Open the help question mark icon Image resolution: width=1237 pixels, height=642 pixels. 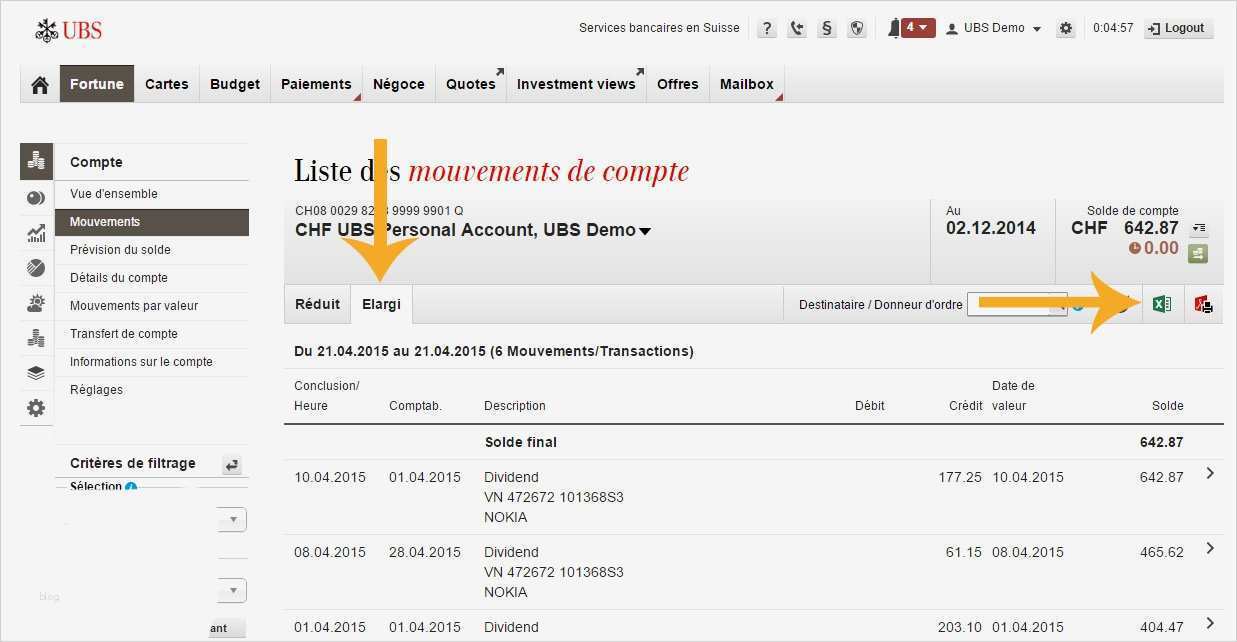click(767, 28)
